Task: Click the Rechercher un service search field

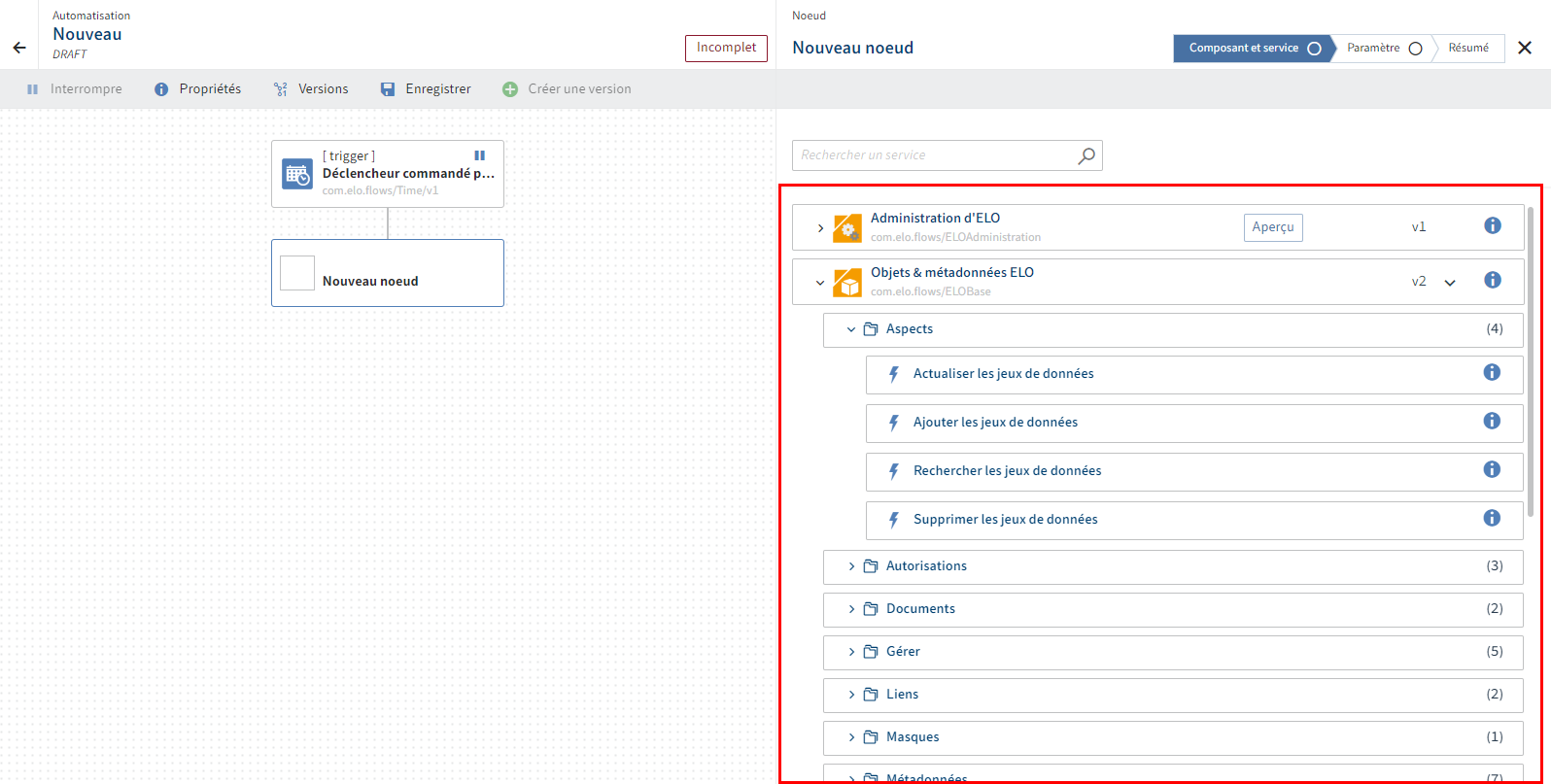Action: 948,155
